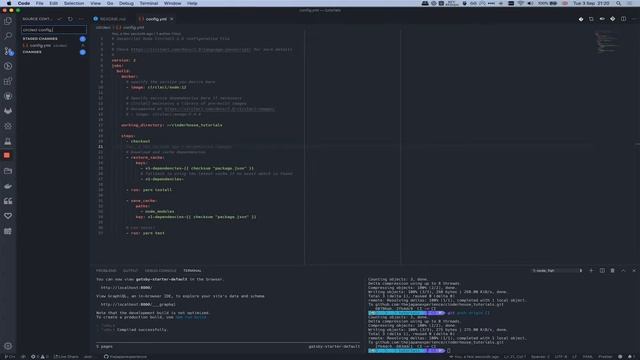Open the folder icon in activity bar
The height and width of the screenshot is (360, 640).
pos(8,171)
